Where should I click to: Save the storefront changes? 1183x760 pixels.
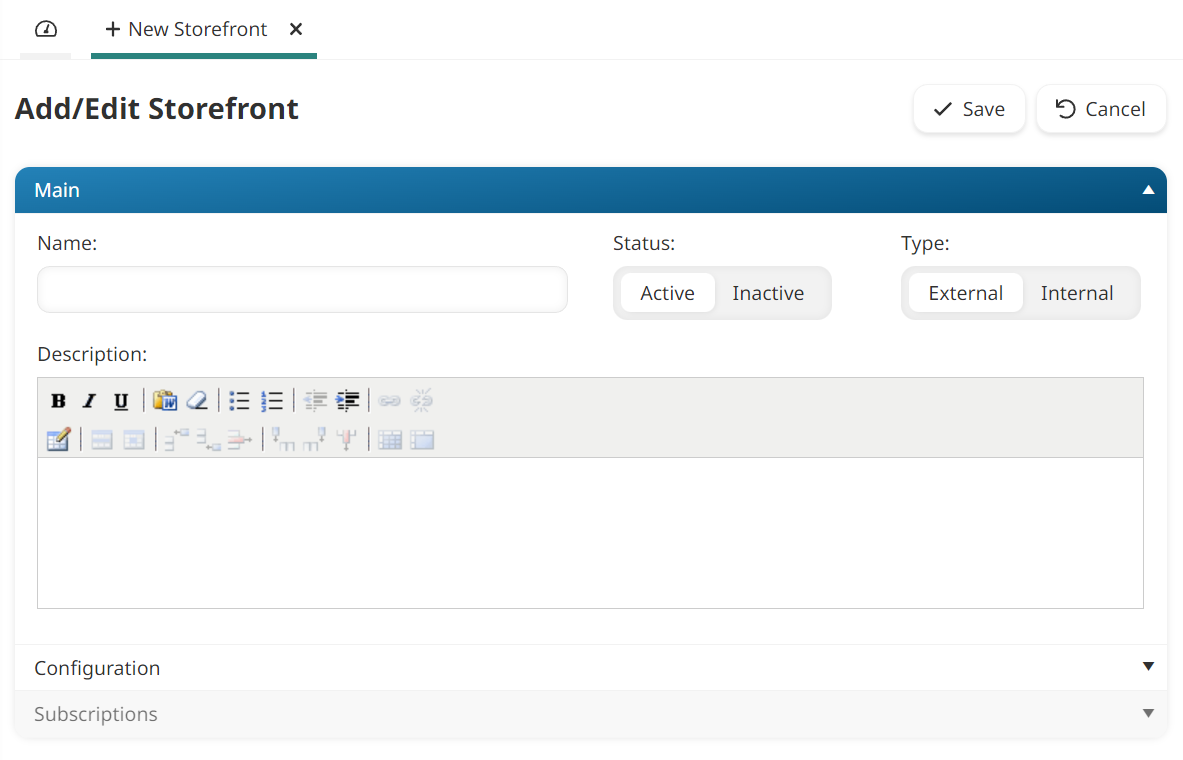click(x=969, y=109)
